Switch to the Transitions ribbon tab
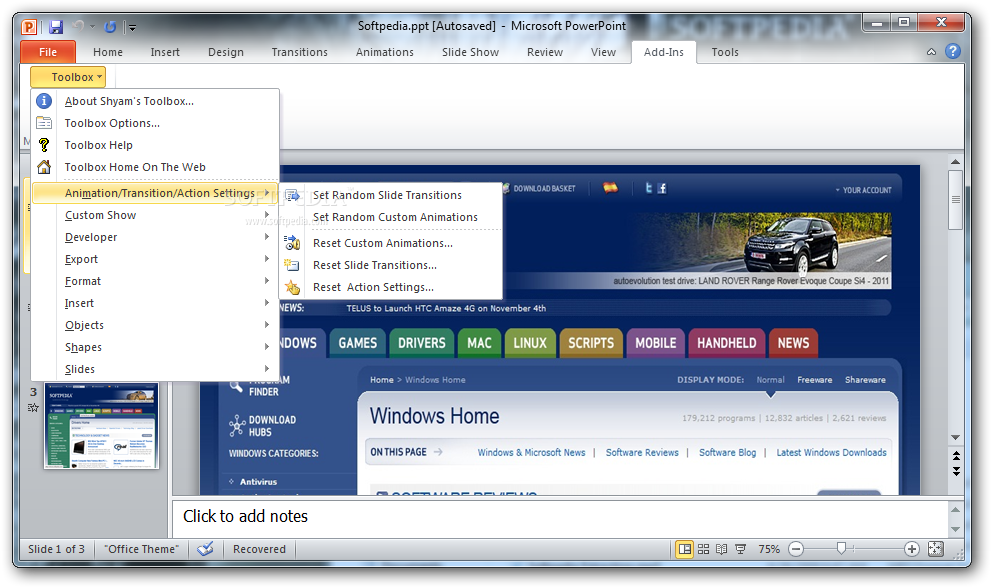 pos(299,52)
